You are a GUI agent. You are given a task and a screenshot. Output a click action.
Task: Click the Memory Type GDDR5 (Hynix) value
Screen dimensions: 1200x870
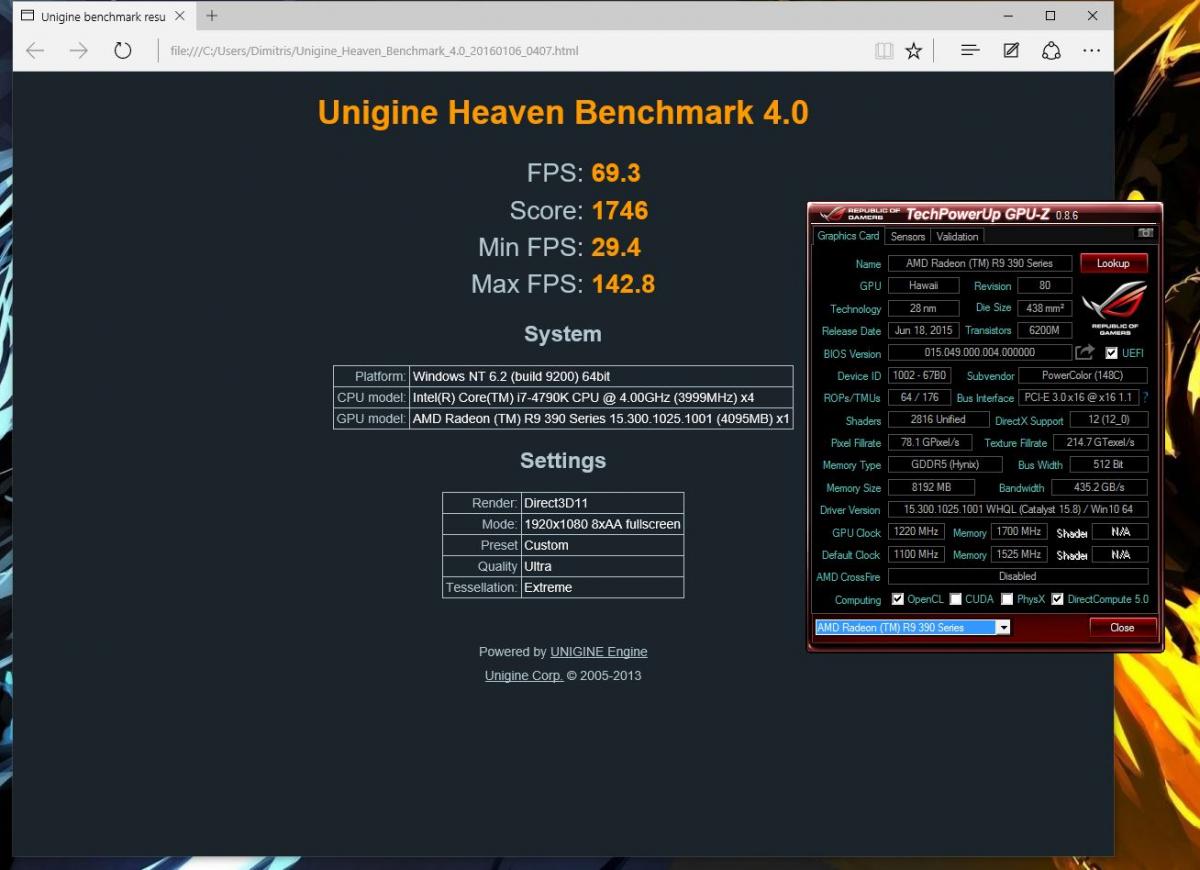click(946, 465)
